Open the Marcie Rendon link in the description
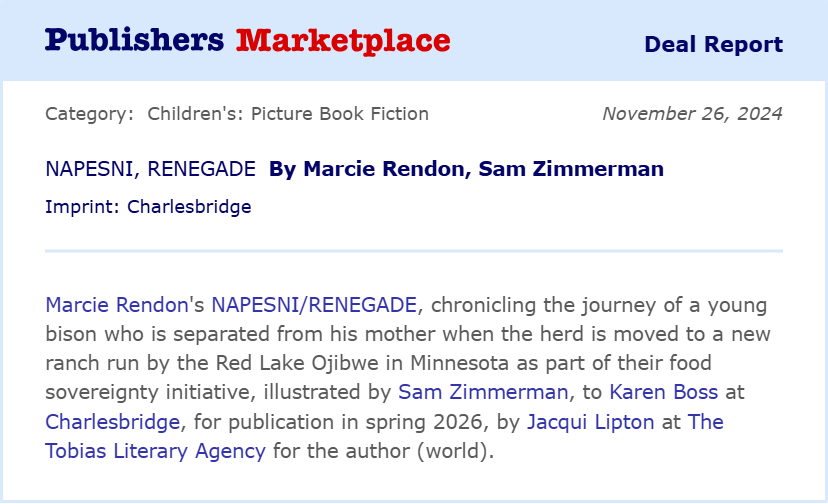Image resolution: width=828 pixels, height=504 pixels. pos(117,305)
